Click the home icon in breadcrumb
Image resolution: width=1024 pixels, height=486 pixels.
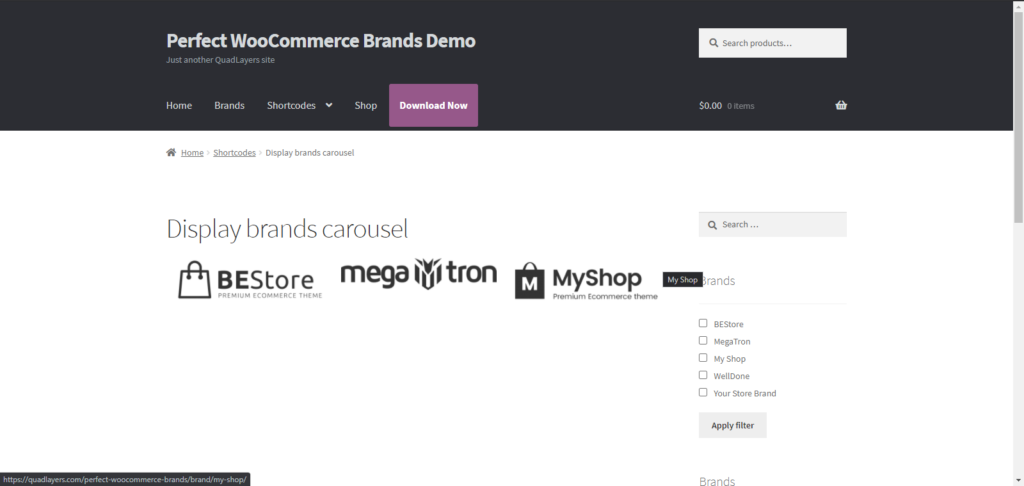tap(171, 152)
